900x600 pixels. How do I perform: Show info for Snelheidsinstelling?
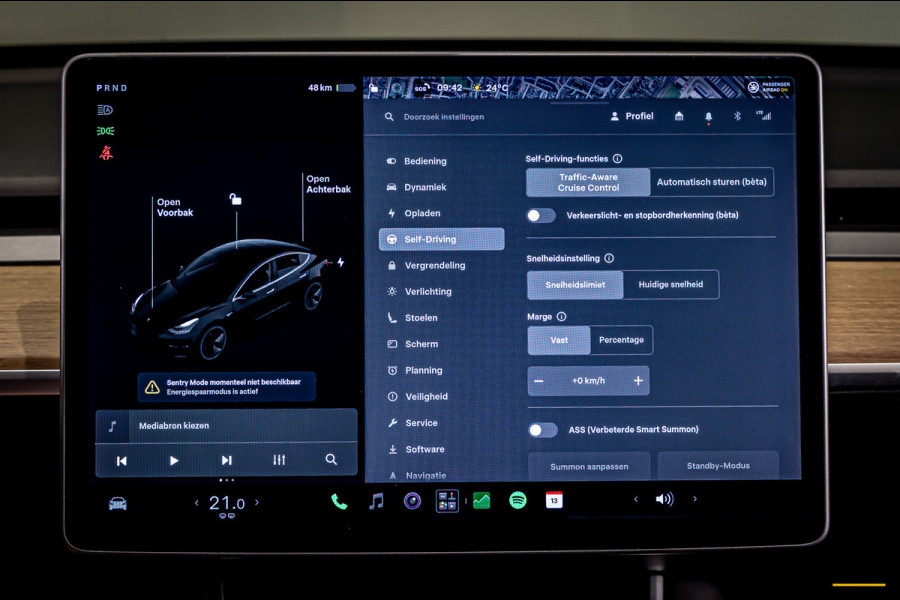(609, 258)
